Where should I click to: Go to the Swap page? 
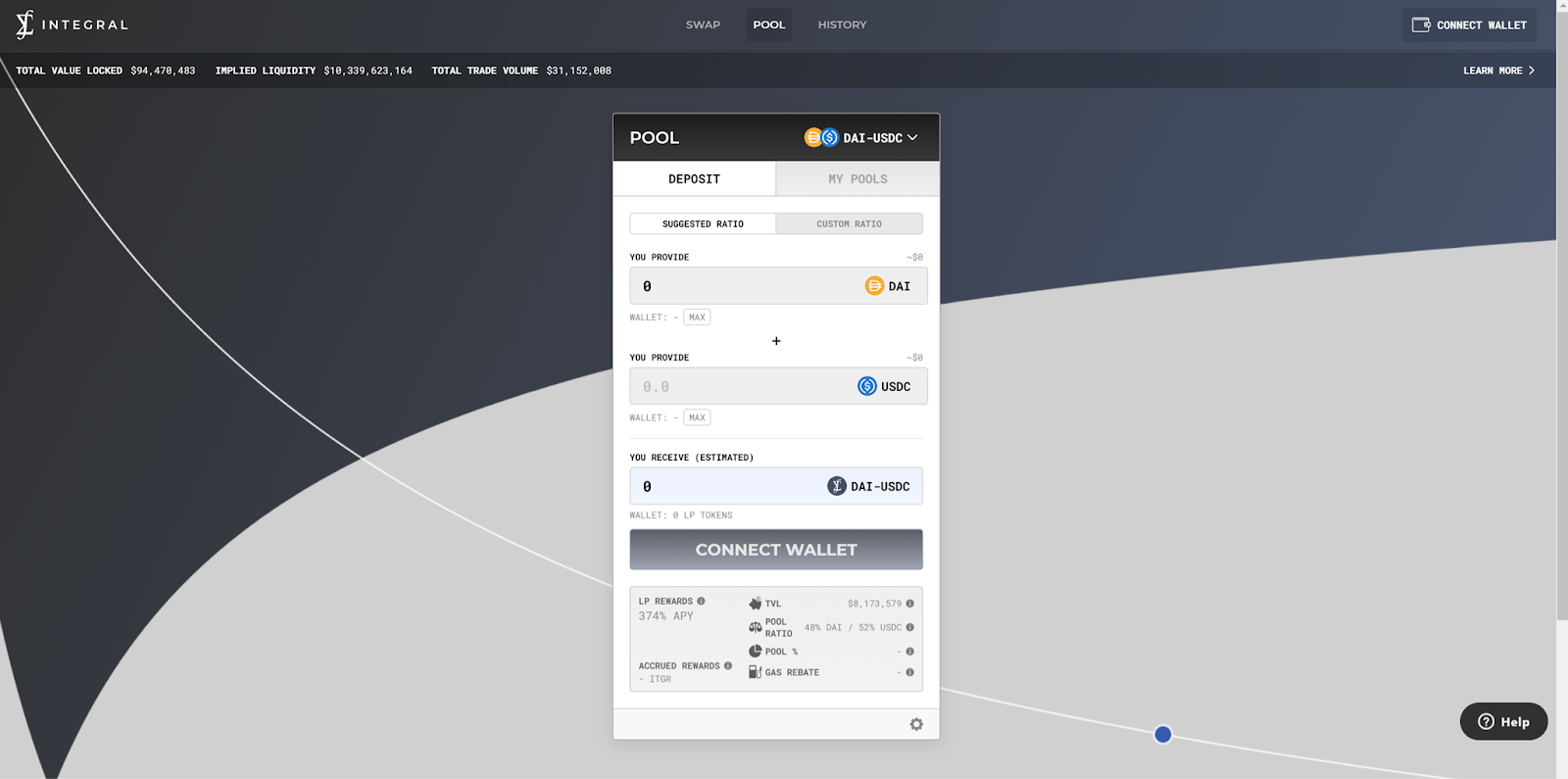(x=703, y=24)
